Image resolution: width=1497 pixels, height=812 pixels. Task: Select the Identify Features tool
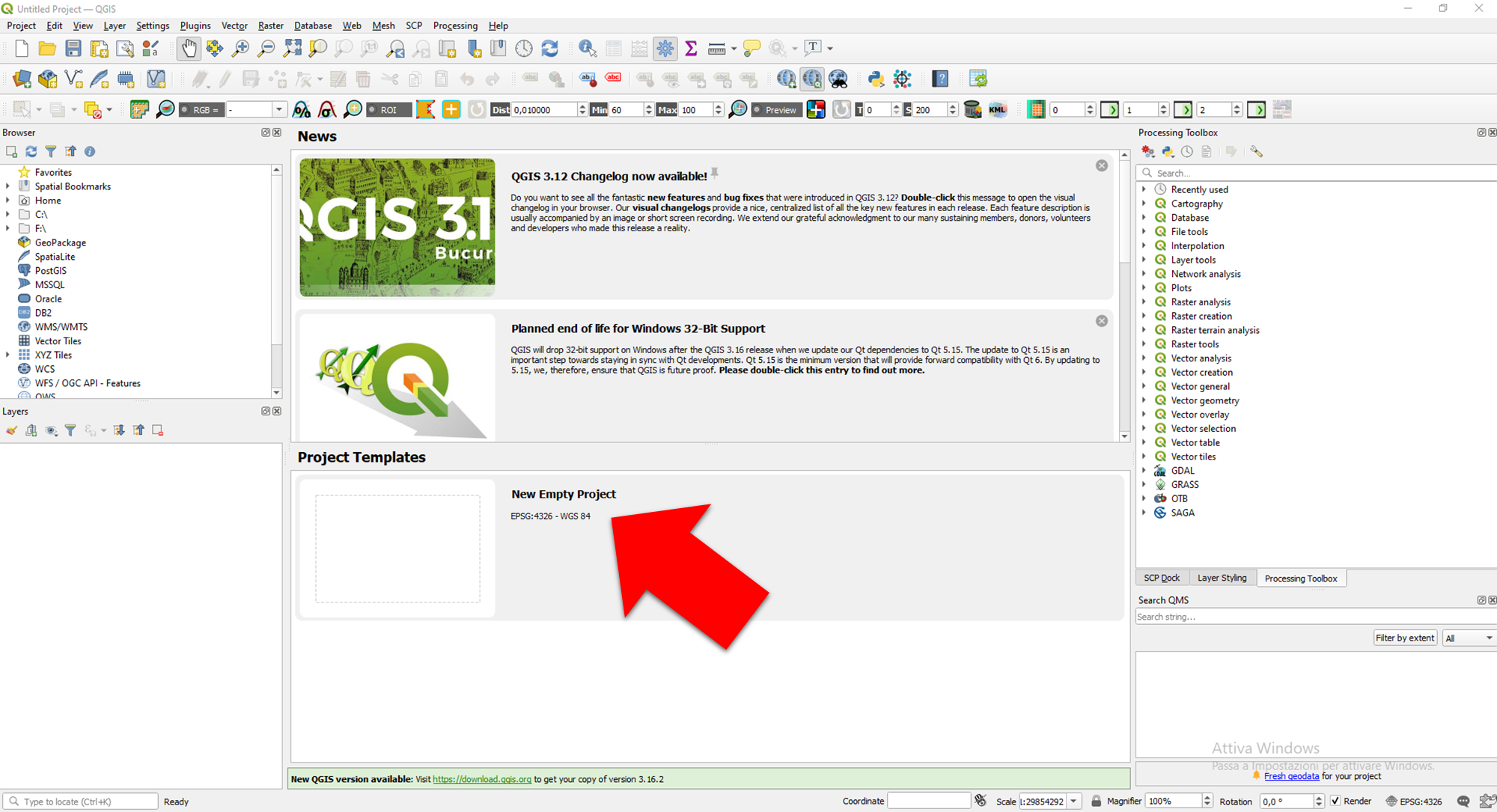tap(588, 49)
